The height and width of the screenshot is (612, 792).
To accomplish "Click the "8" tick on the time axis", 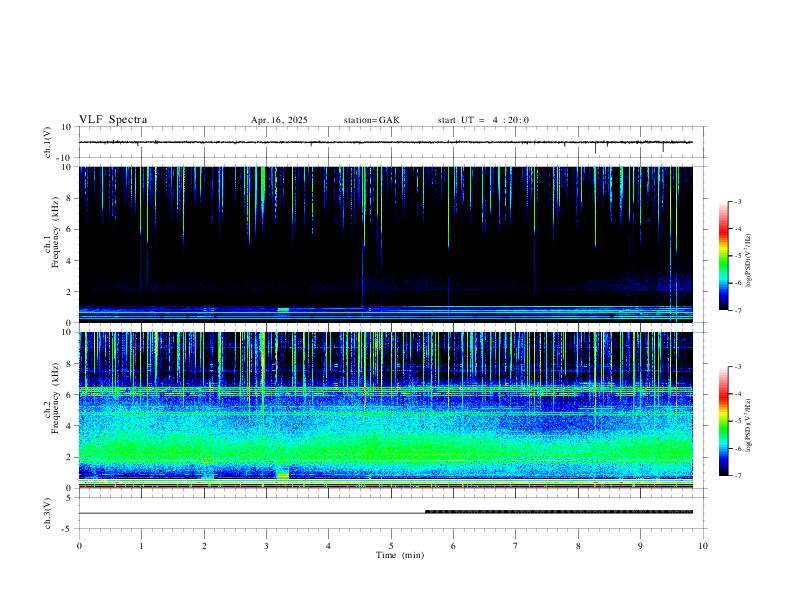I will tap(578, 546).
